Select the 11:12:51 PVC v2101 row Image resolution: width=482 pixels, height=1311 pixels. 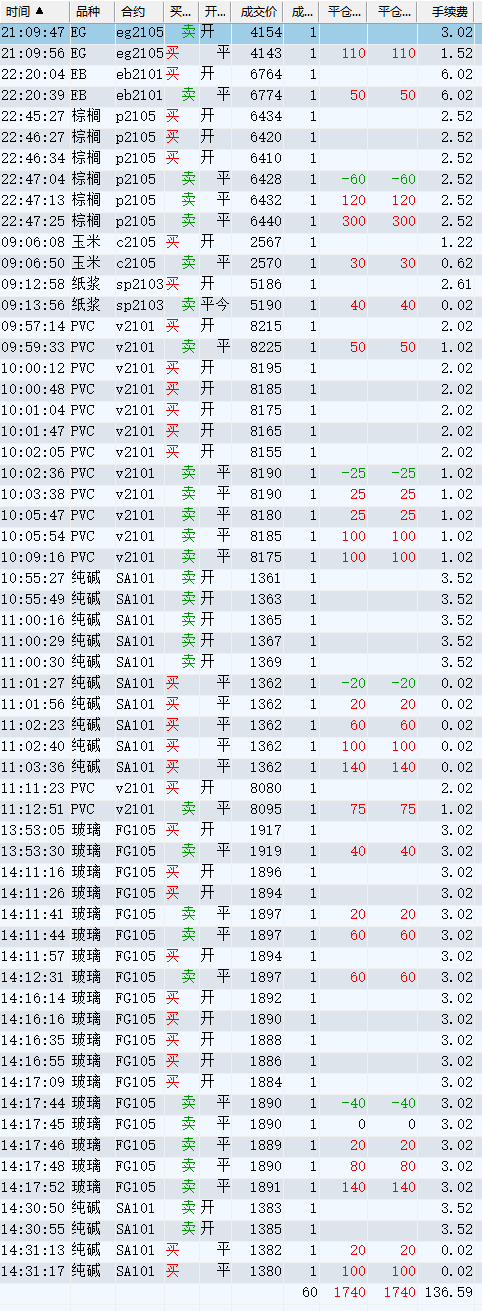241,809
